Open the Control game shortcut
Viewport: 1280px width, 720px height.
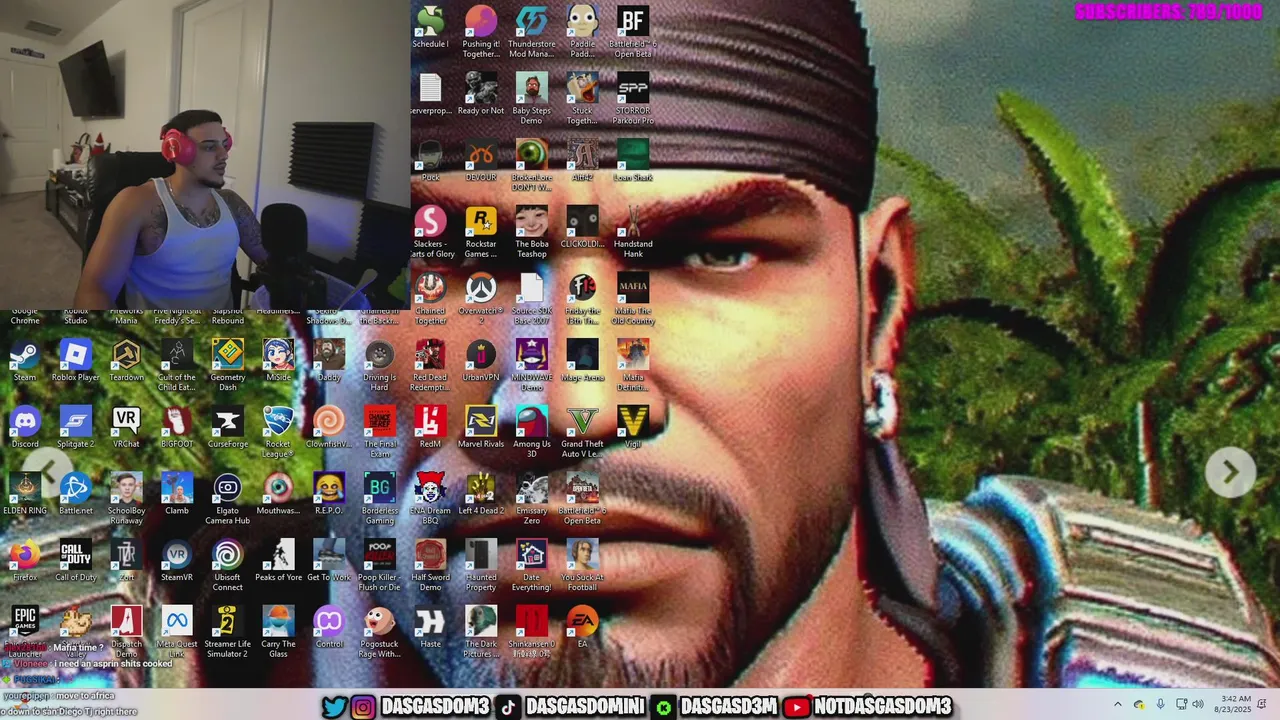click(x=329, y=629)
